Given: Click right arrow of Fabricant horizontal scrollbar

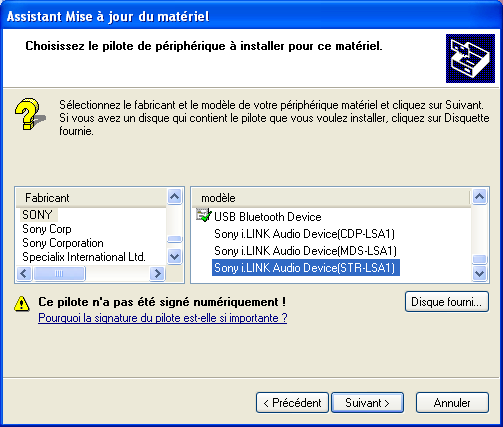Looking at the screenshot, I should click(157, 274).
